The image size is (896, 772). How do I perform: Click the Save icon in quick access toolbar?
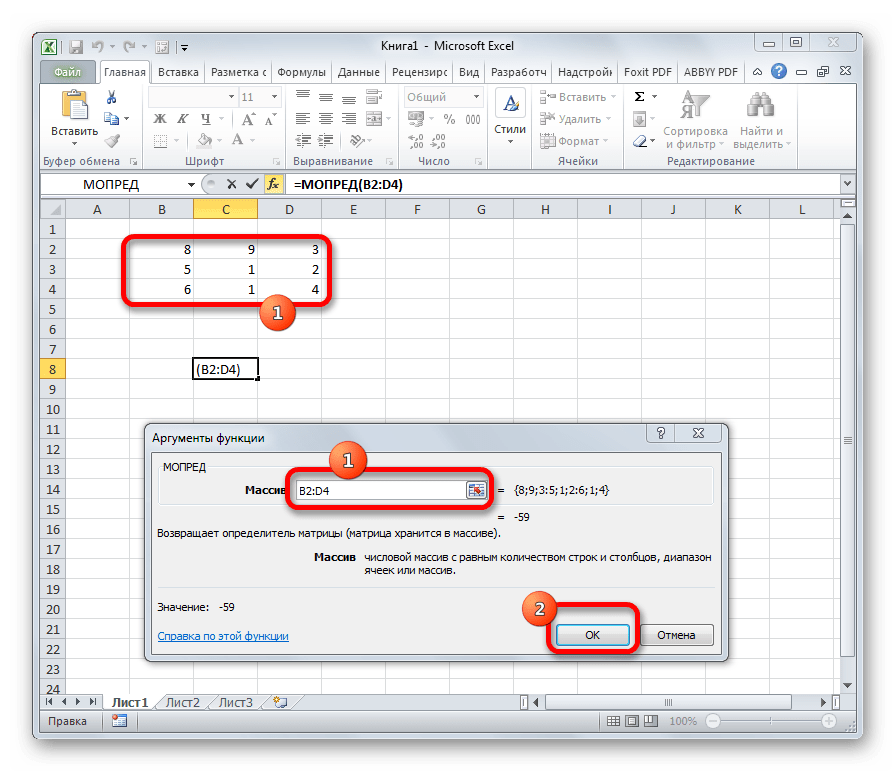[74, 46]
